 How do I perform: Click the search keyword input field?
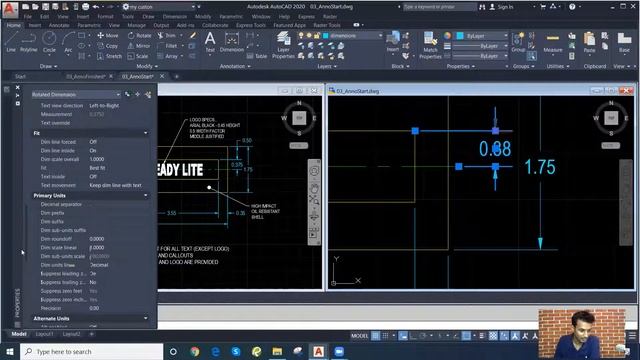[440, 7]
